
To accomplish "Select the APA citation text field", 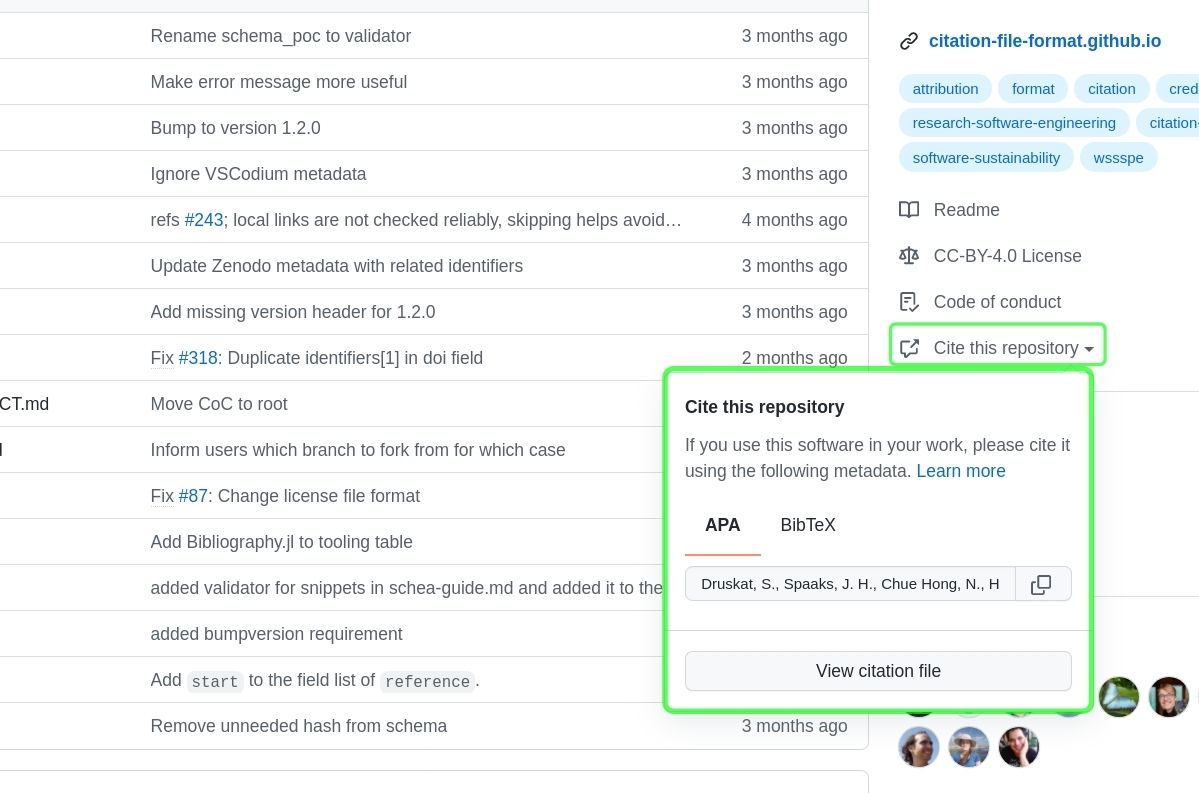I will click(x=850, y=584).
